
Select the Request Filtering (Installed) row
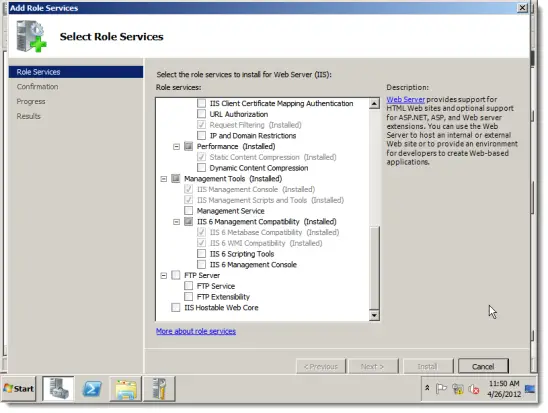pyautogui.click(x=249, y=125)
